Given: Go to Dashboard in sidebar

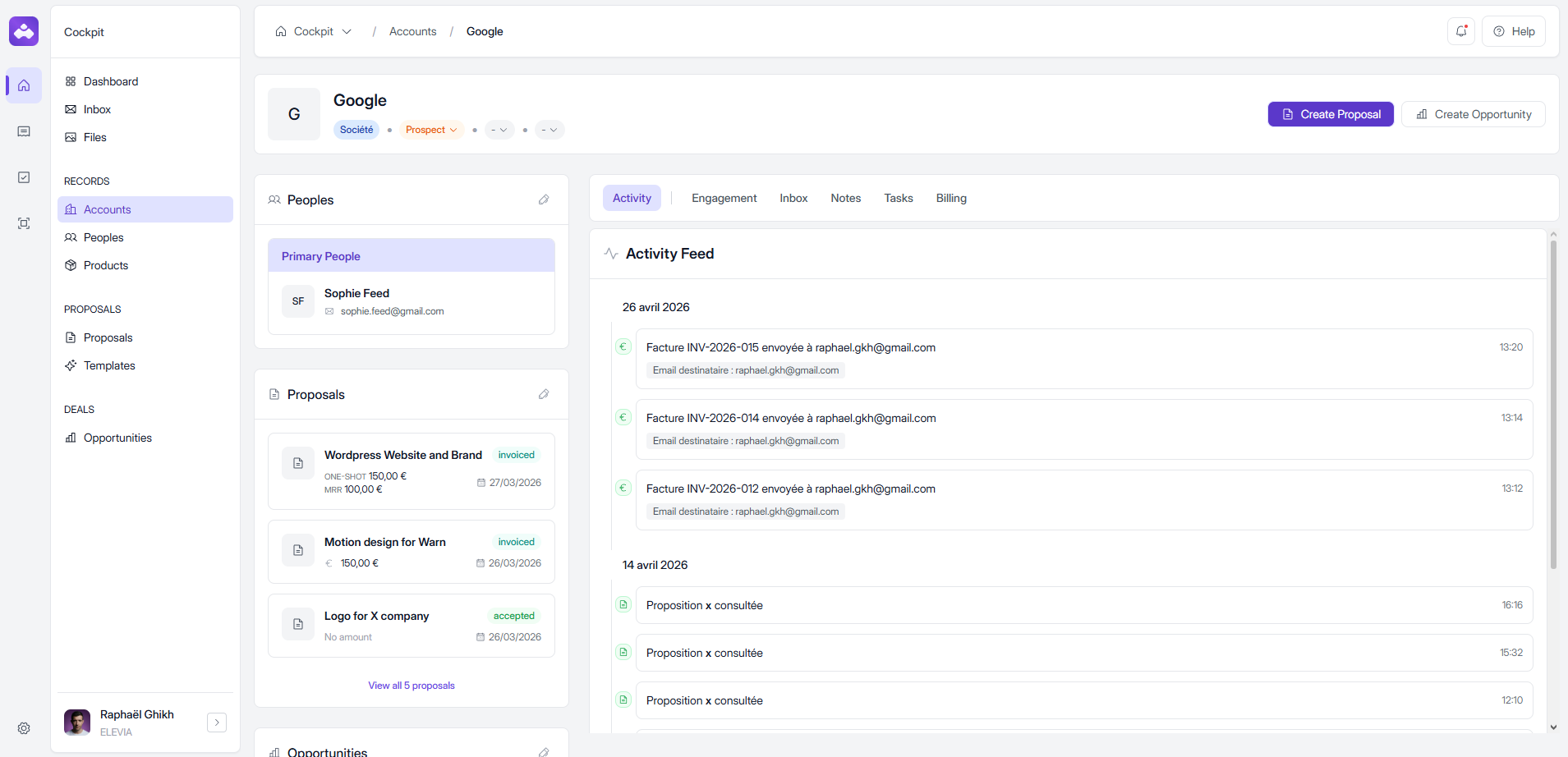Looking at the screenshot, I should tap(145, 81).
